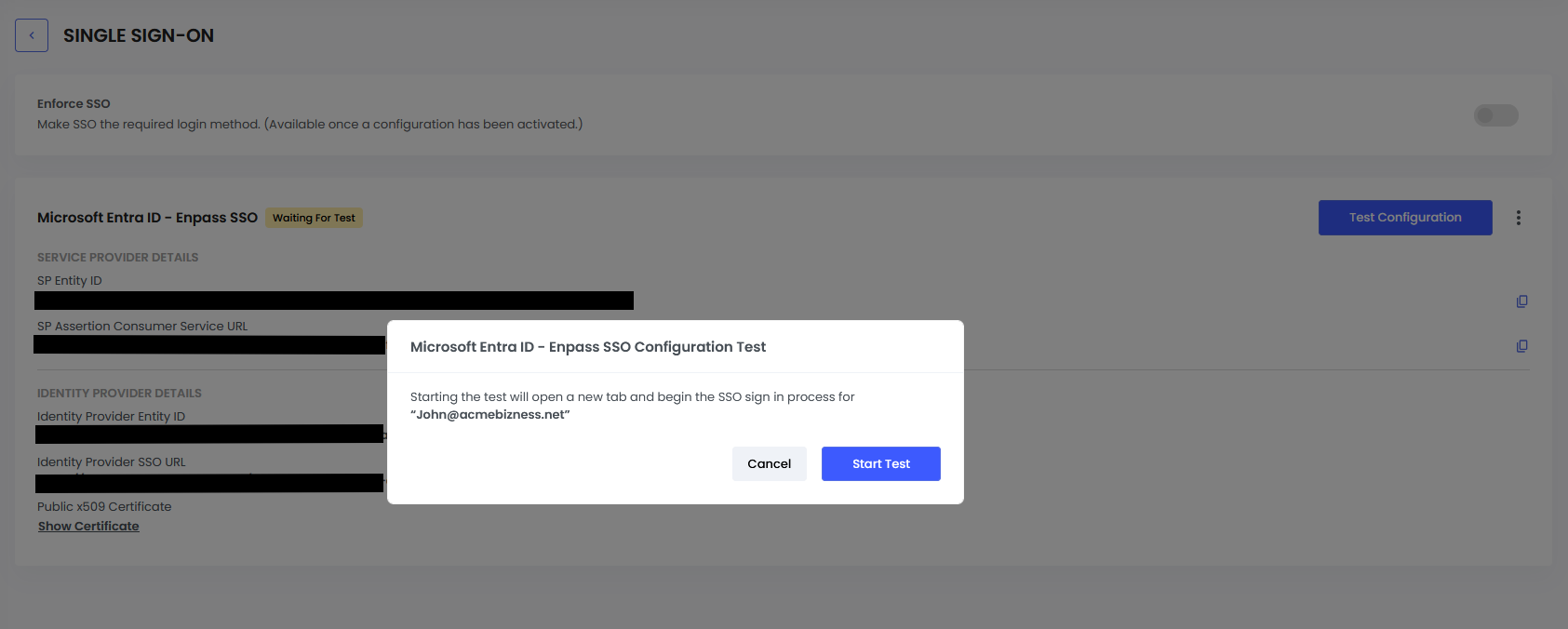
Task: Click the Waiting For Test status badge
Action: 314,218
